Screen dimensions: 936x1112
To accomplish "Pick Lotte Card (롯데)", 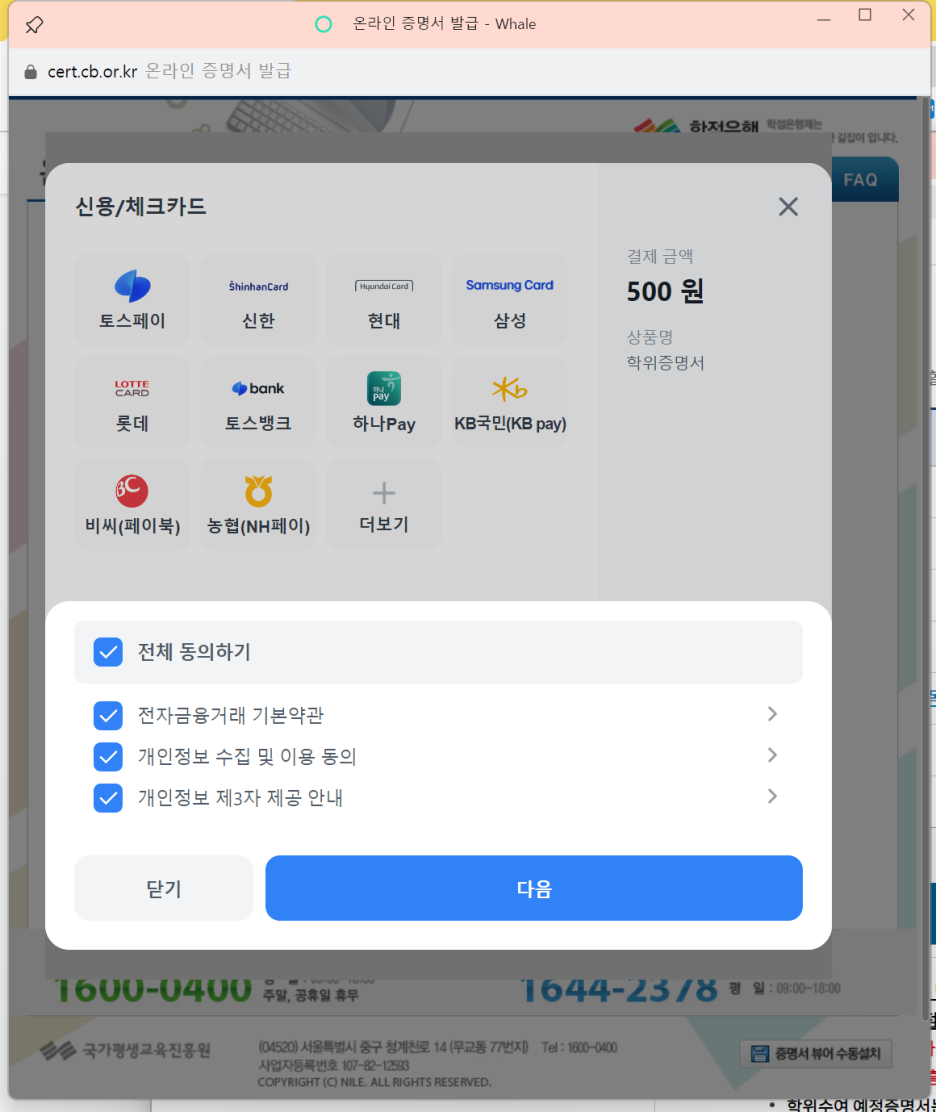I will pyautogui.click(x=133, y=402).
